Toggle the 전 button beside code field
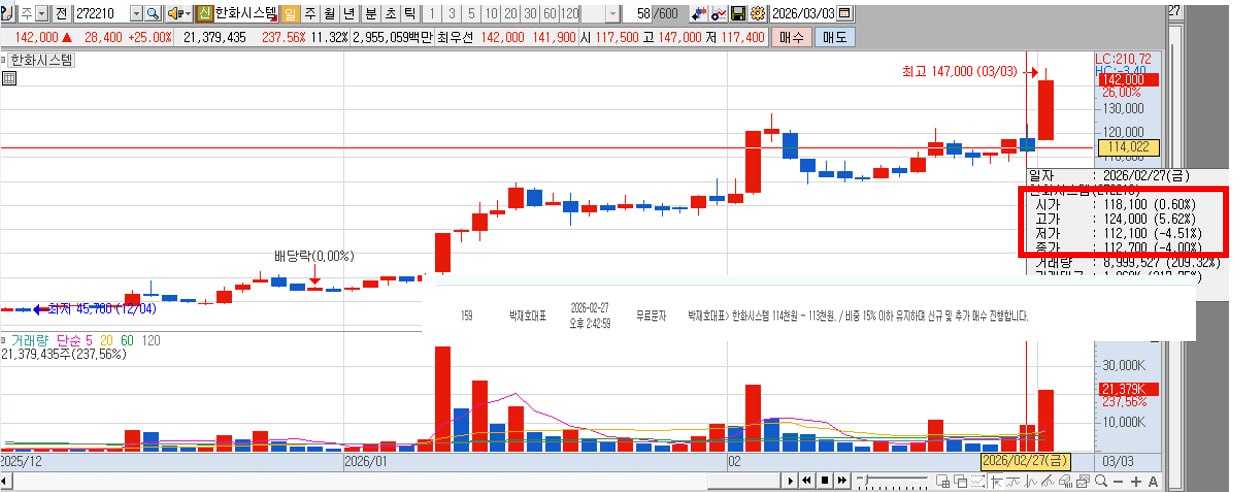The image size is (1242, 492). [61, 14]
